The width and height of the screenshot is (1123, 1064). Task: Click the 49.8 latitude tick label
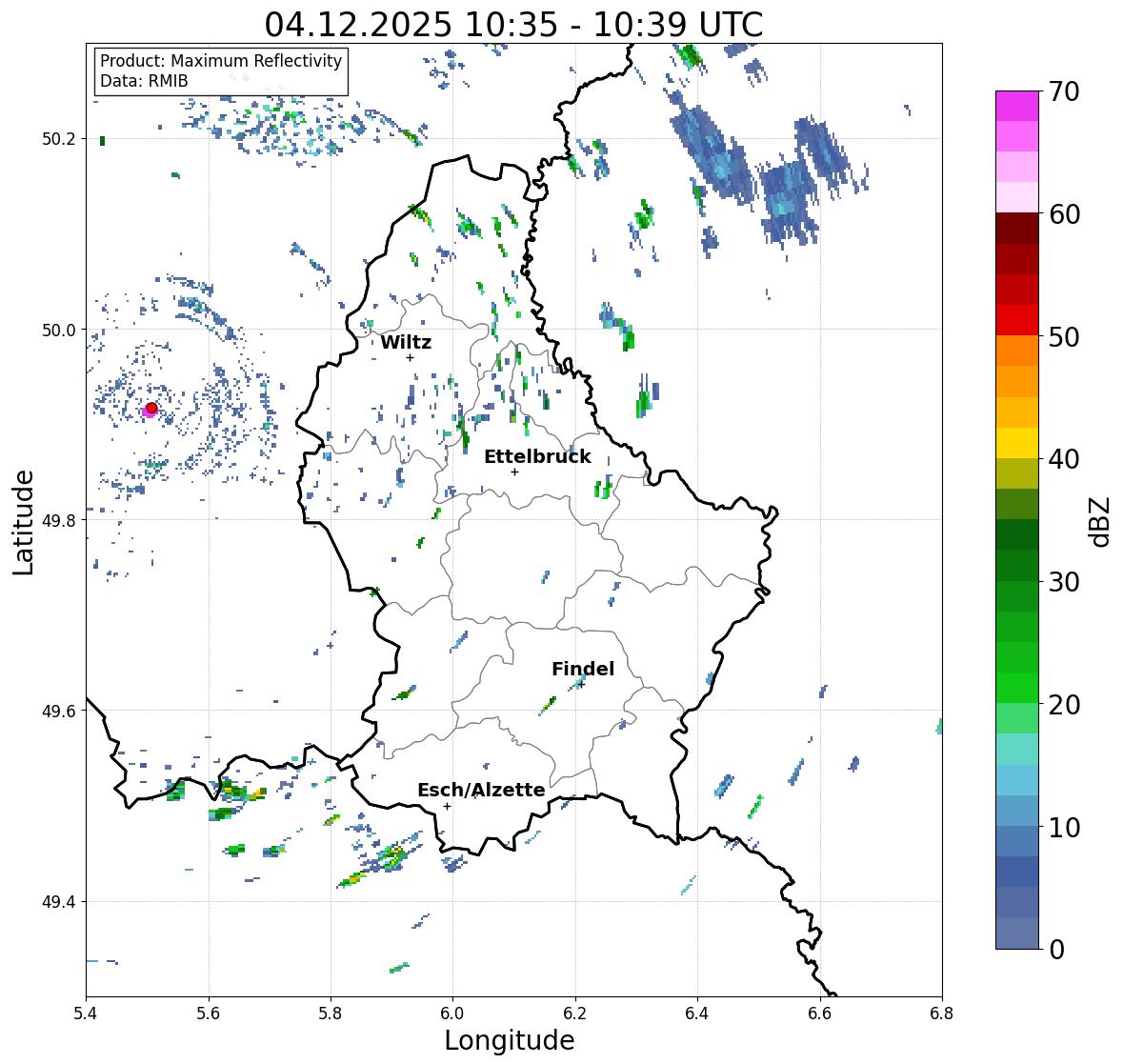point(59,520)
